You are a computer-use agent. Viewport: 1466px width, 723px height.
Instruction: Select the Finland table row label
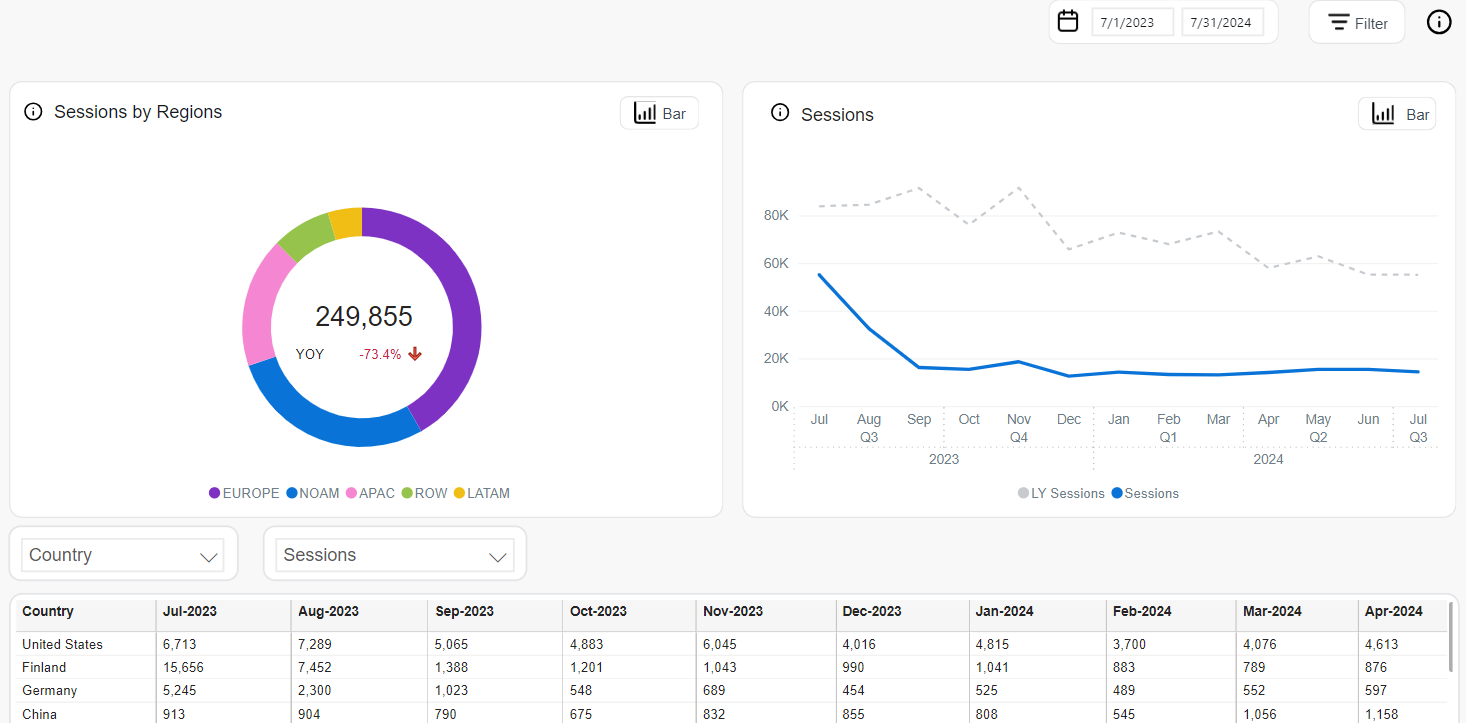pyautogui.click(x=44, y=667)
